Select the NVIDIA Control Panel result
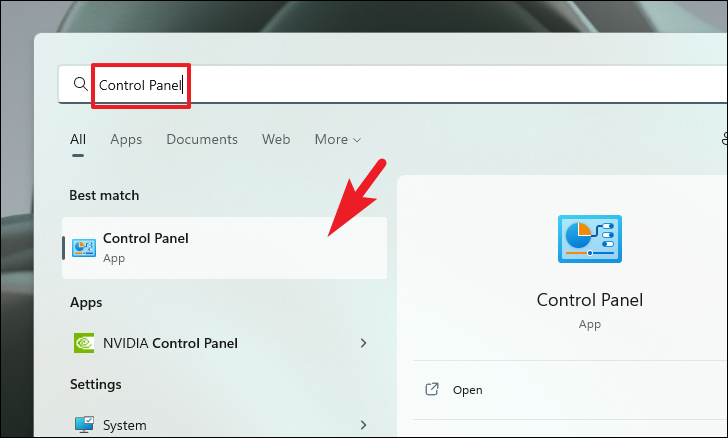Screen dimensions: 728x438 pos(224,343)
